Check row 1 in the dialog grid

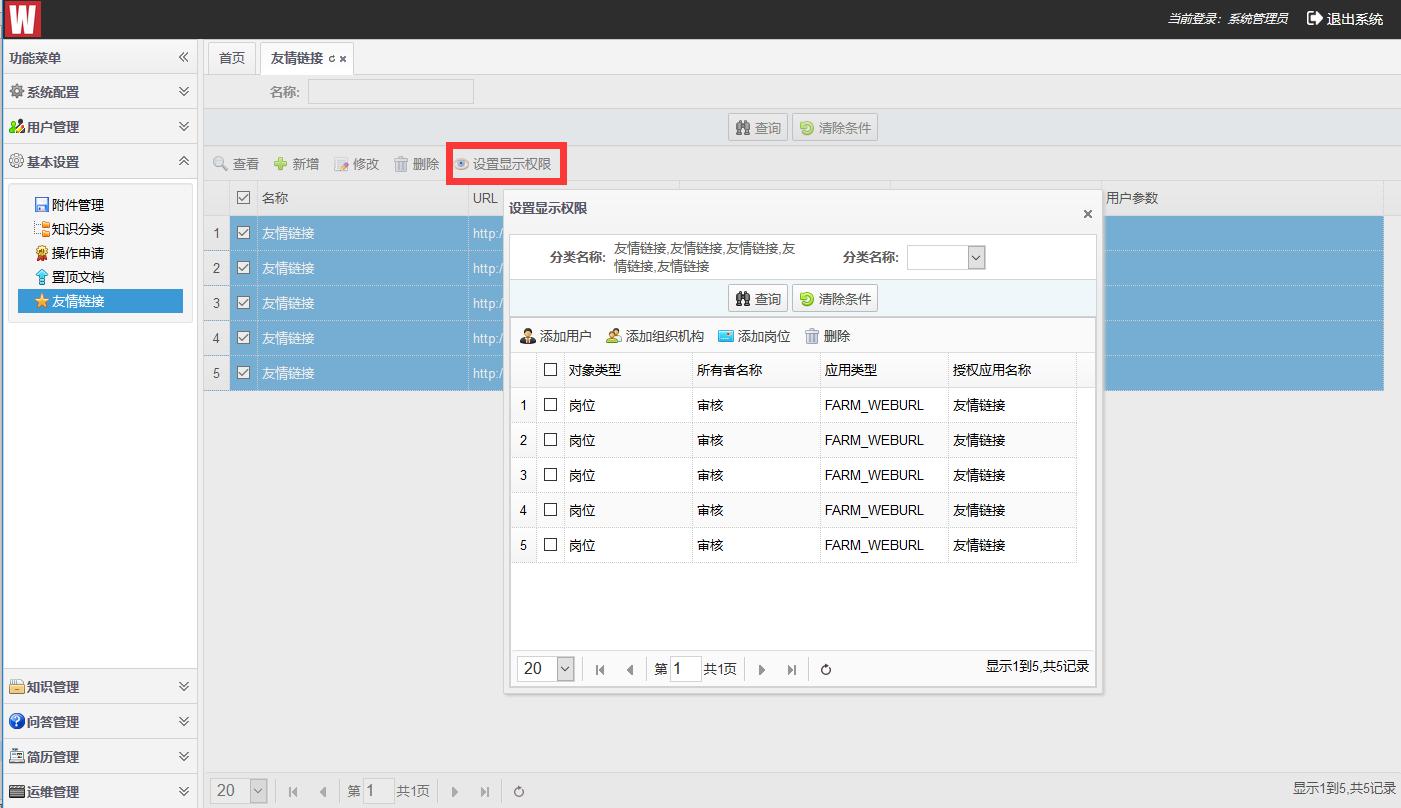tap(550, 405)
